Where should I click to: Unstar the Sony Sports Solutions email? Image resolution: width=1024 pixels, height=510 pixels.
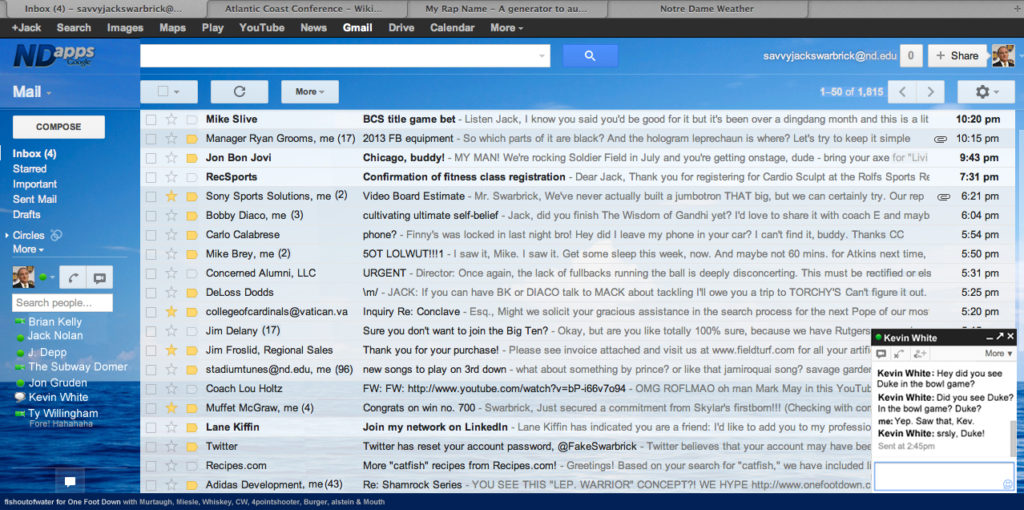pos(171,197)
